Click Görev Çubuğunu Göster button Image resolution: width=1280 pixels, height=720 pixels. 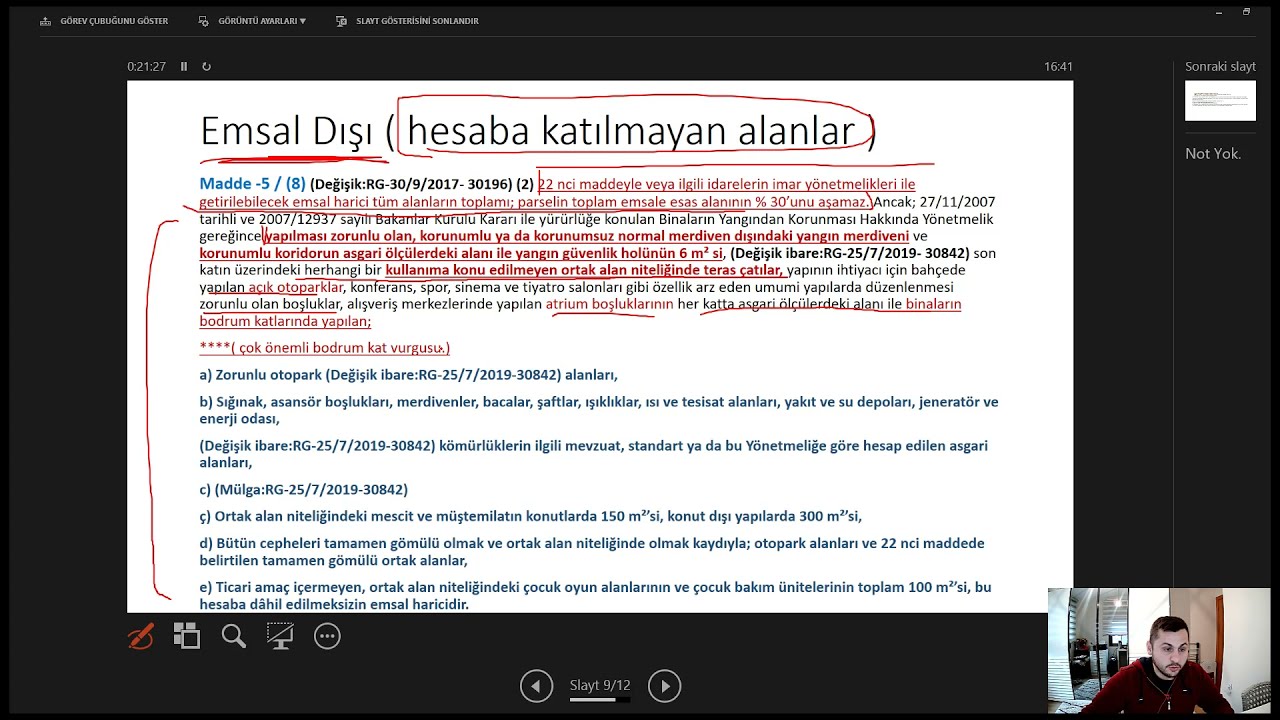click(x=104, y=21)
